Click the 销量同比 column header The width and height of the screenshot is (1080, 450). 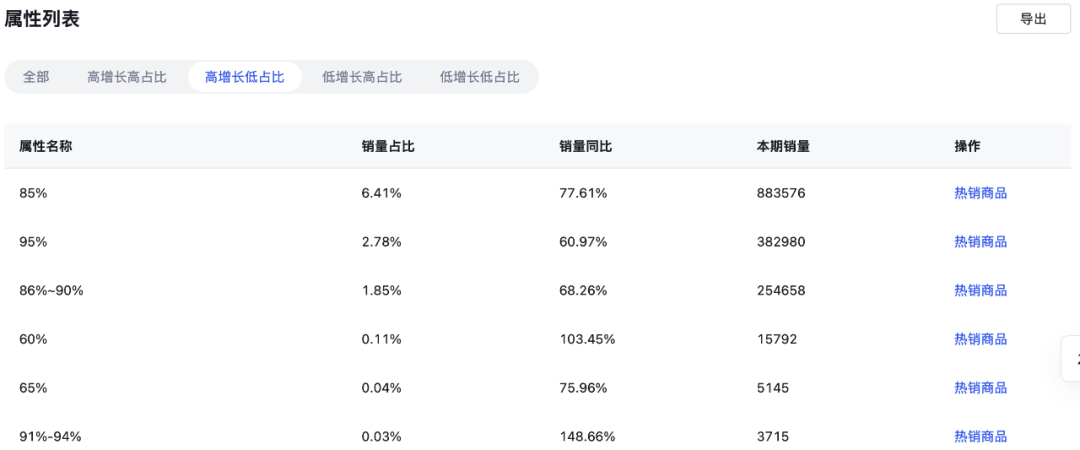[585, 146]
